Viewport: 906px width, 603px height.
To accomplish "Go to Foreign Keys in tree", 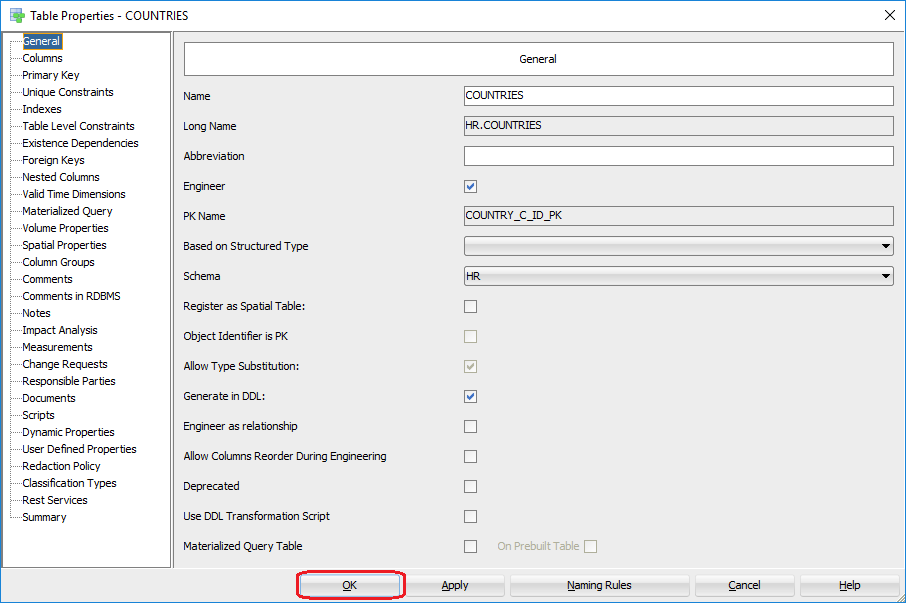I will [x=53, y=160].
